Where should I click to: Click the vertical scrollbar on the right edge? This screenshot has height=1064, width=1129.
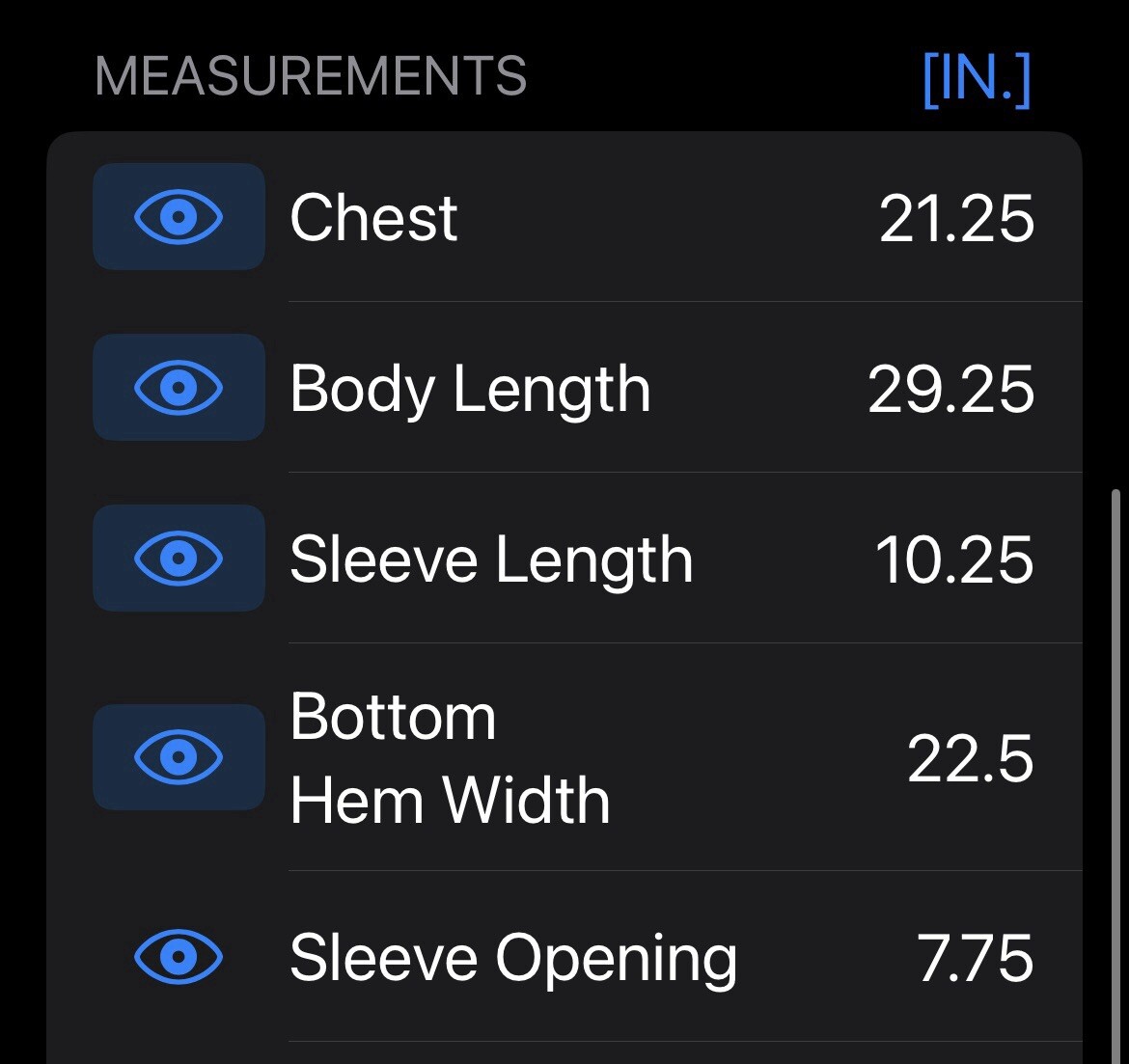click(1115, 776)
